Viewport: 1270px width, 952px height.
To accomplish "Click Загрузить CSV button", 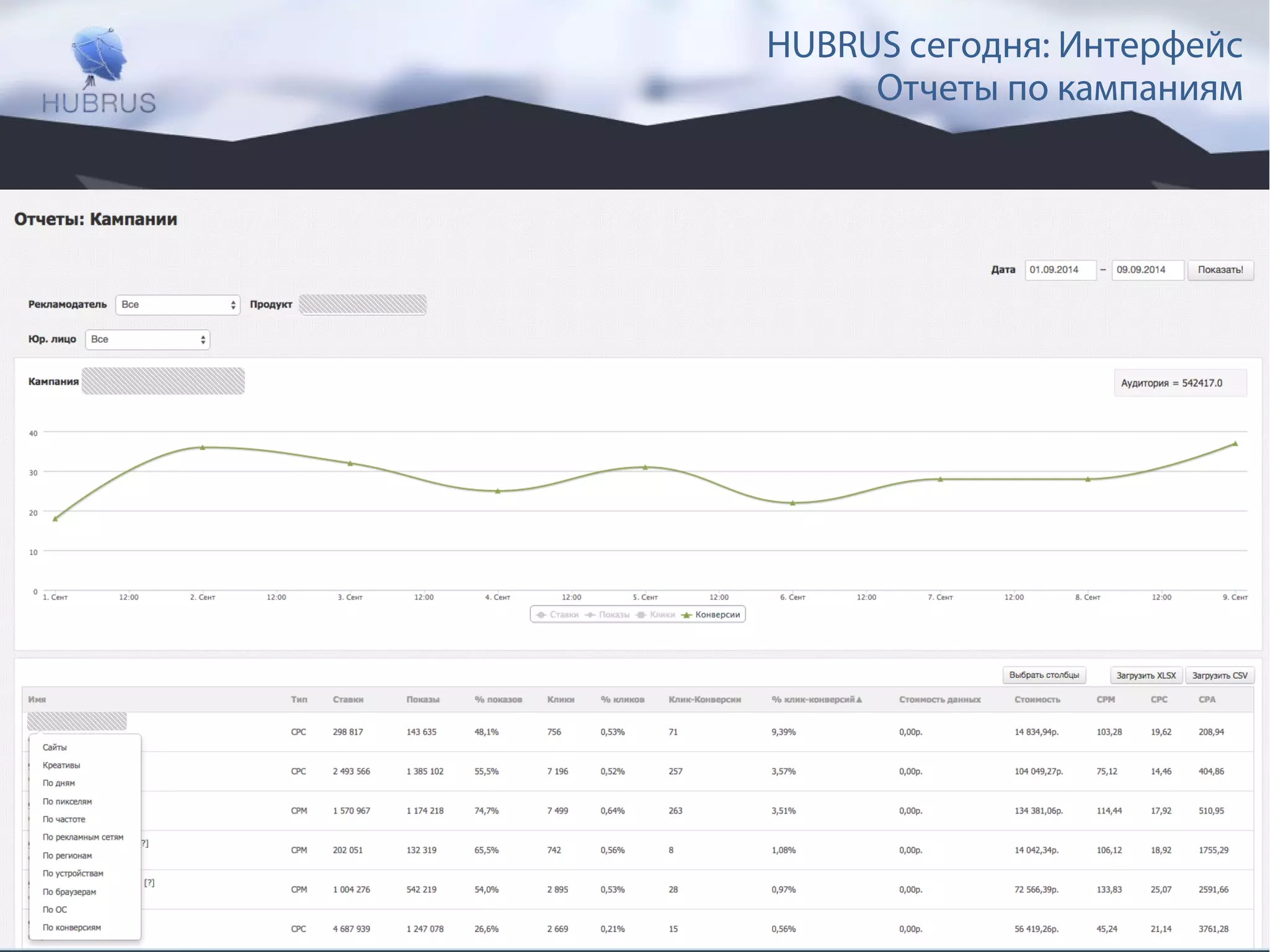I will 1220,675.
